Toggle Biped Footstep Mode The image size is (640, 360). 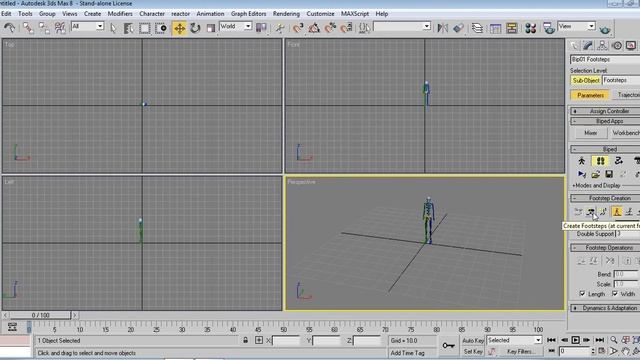[x=600, y=161]
